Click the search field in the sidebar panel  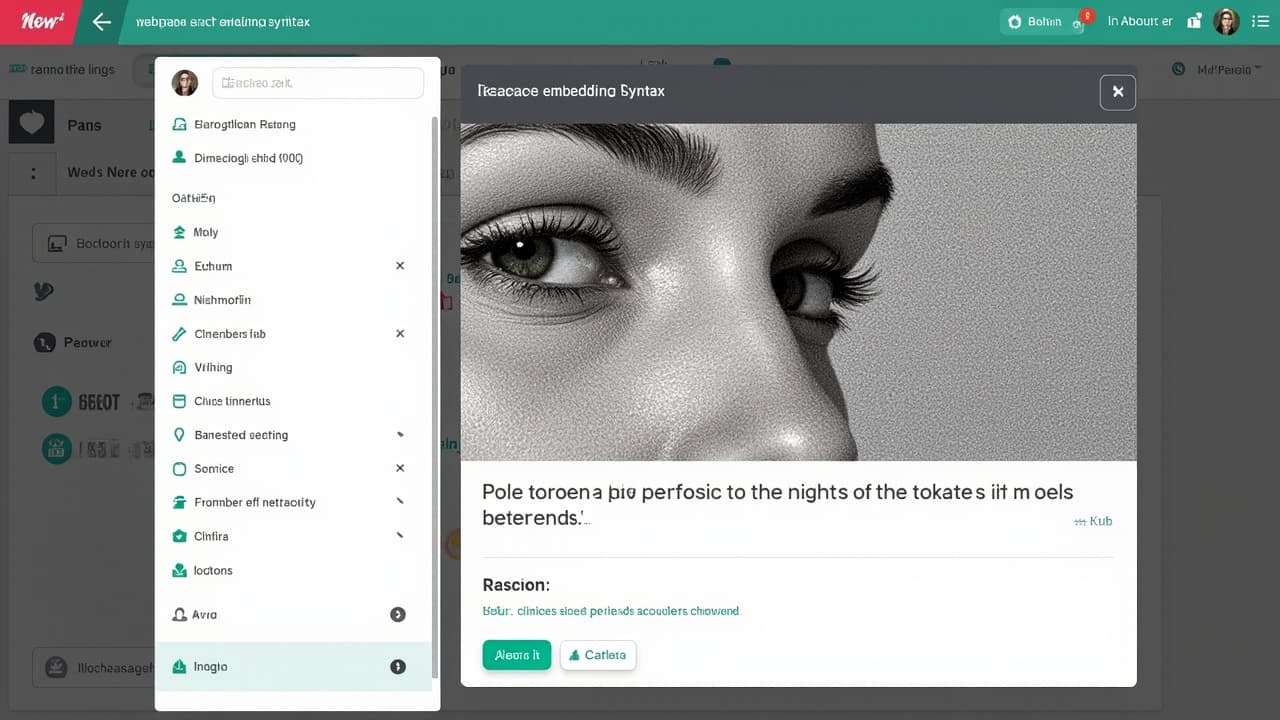pyautogui.click(x=318, y=83)
